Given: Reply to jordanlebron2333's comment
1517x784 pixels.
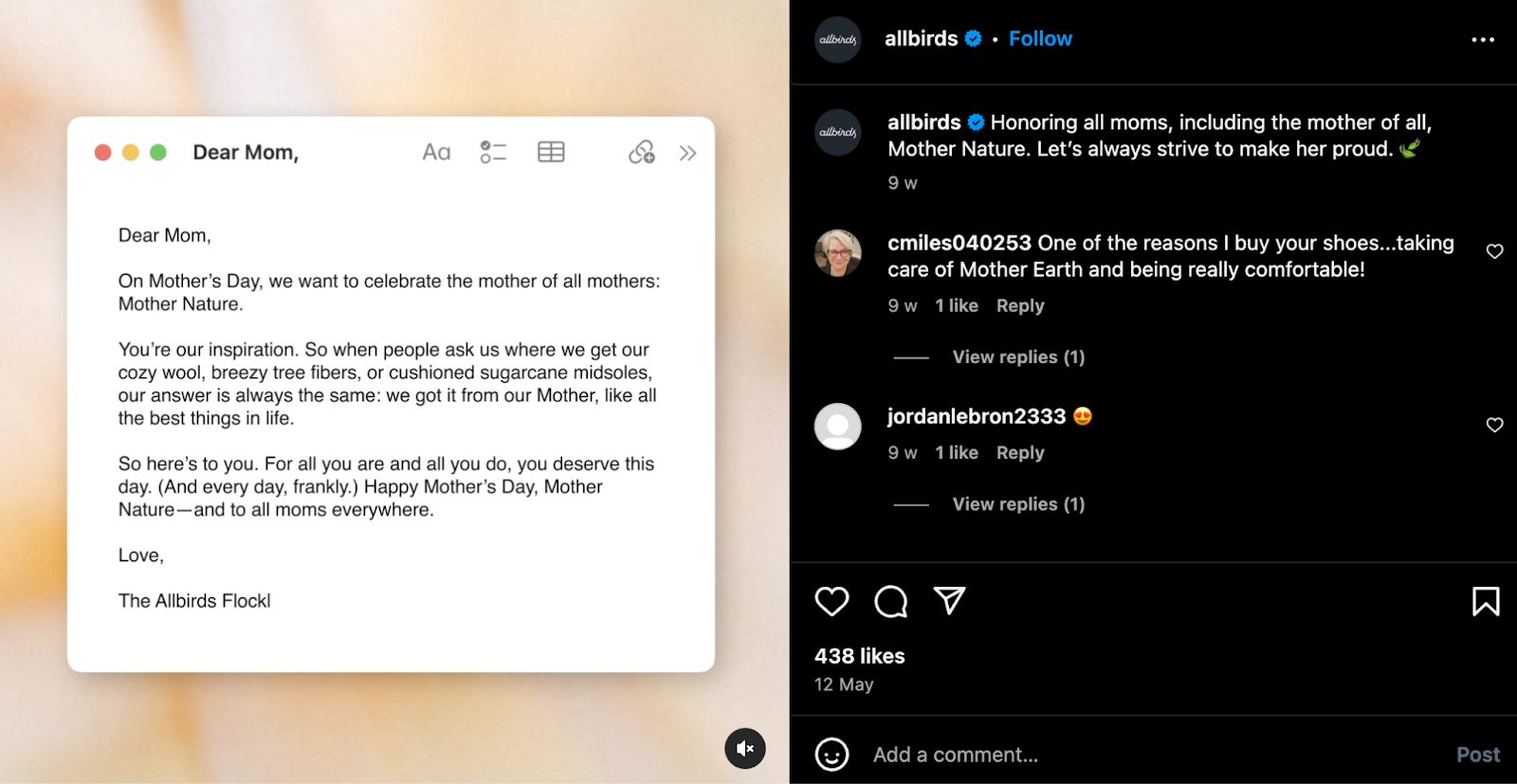Looking at the screenshot, I should point(1020,452).
